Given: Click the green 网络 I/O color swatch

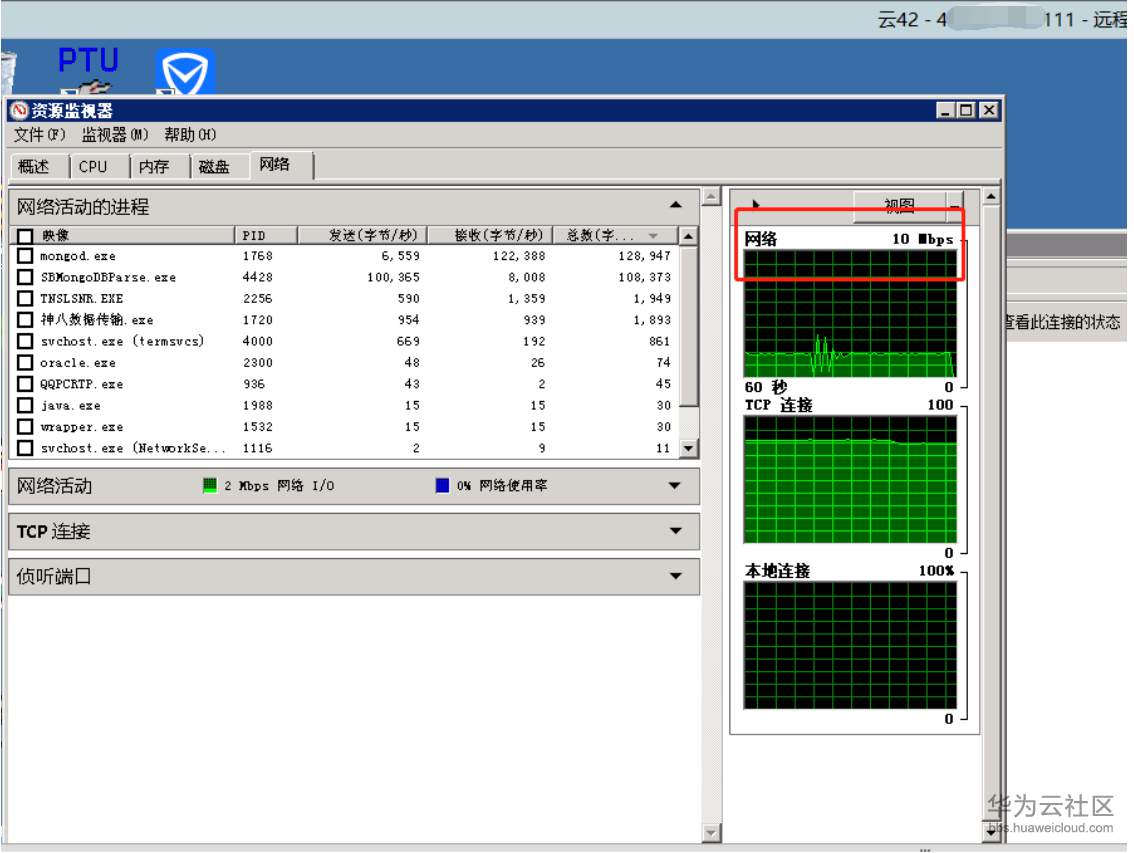Looking at the screenshot, I should pos(210,485).
